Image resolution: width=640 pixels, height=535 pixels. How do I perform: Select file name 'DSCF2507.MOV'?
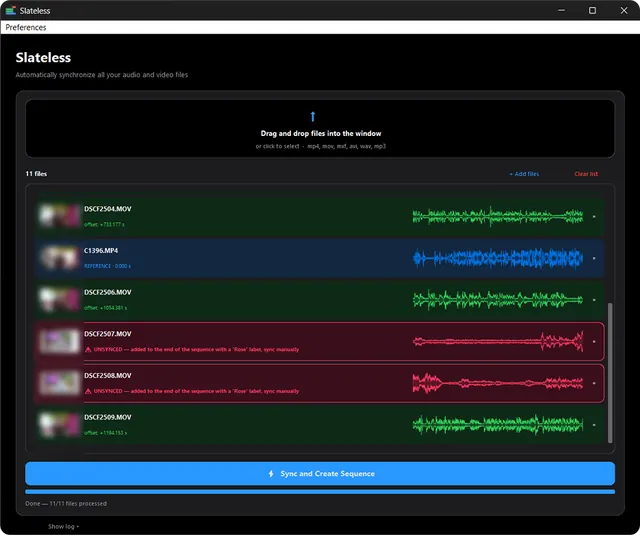coord(108,334)
